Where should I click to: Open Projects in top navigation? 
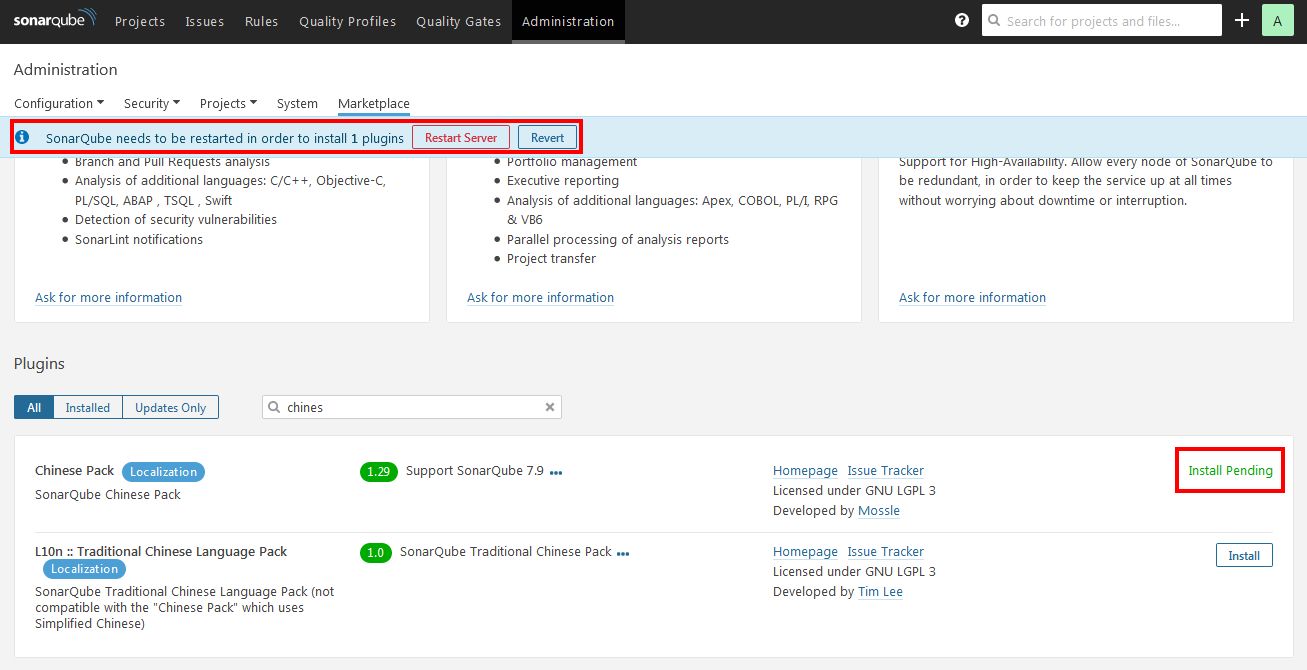[x=140, y=21]
